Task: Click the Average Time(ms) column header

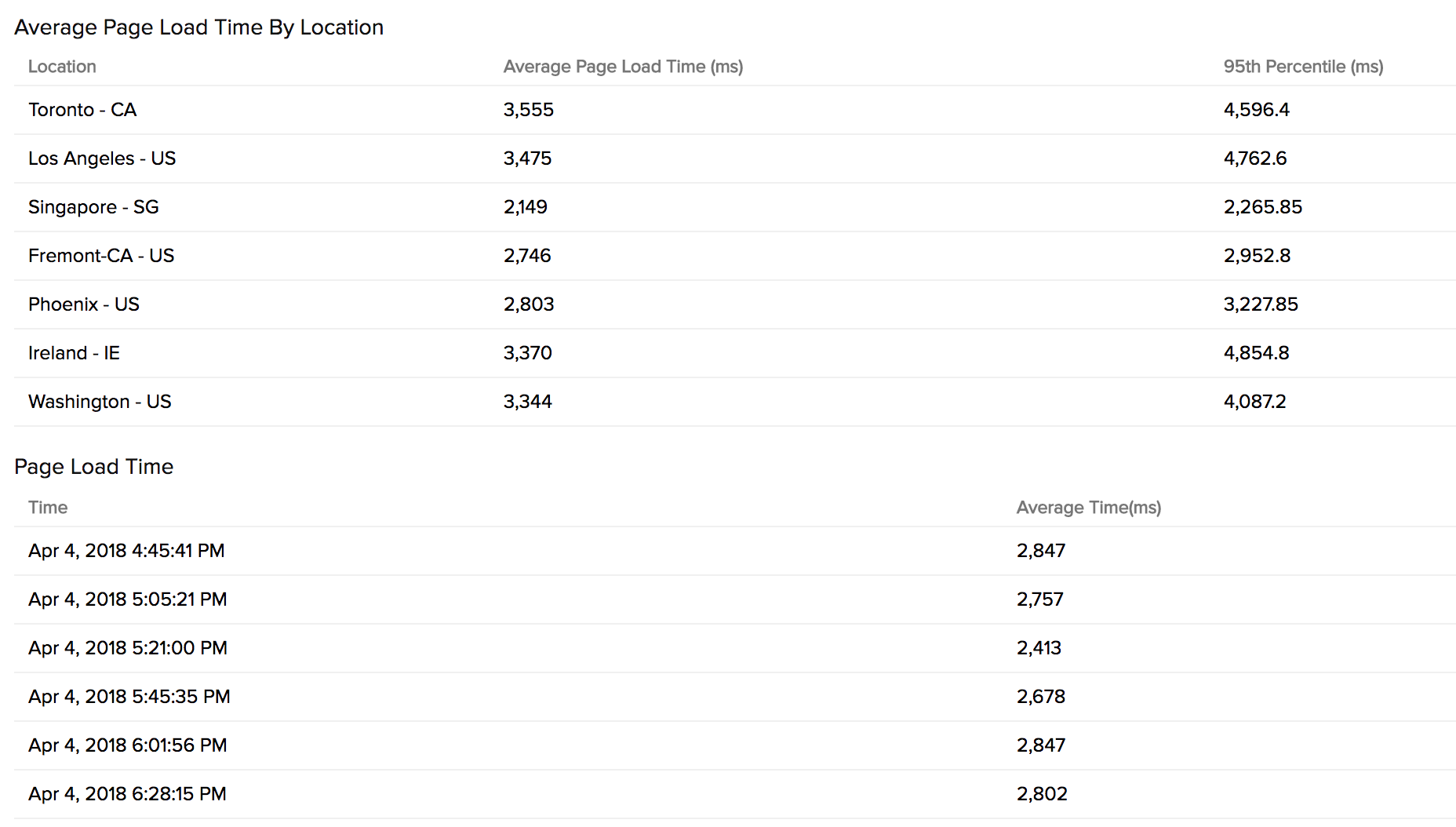Action: tap(1088, 508)
